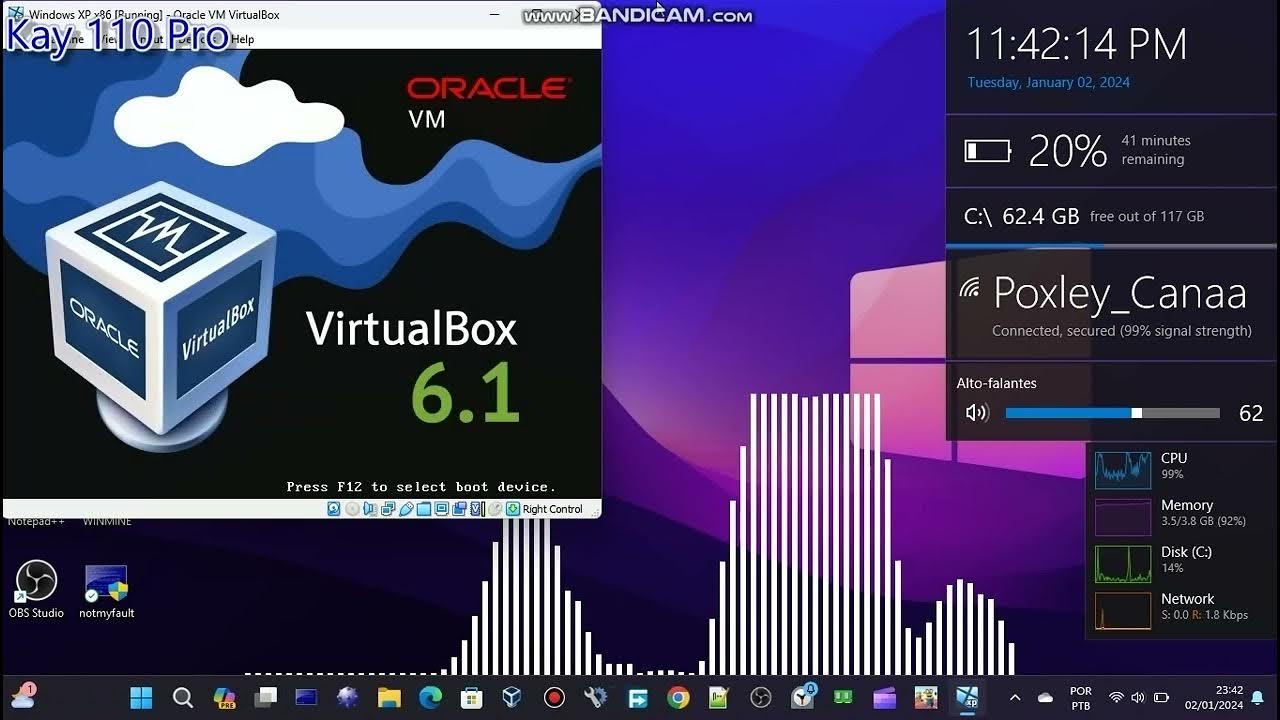
Task: Mute speaker via icon beside volume slider
Action: (x=977, y=413)
